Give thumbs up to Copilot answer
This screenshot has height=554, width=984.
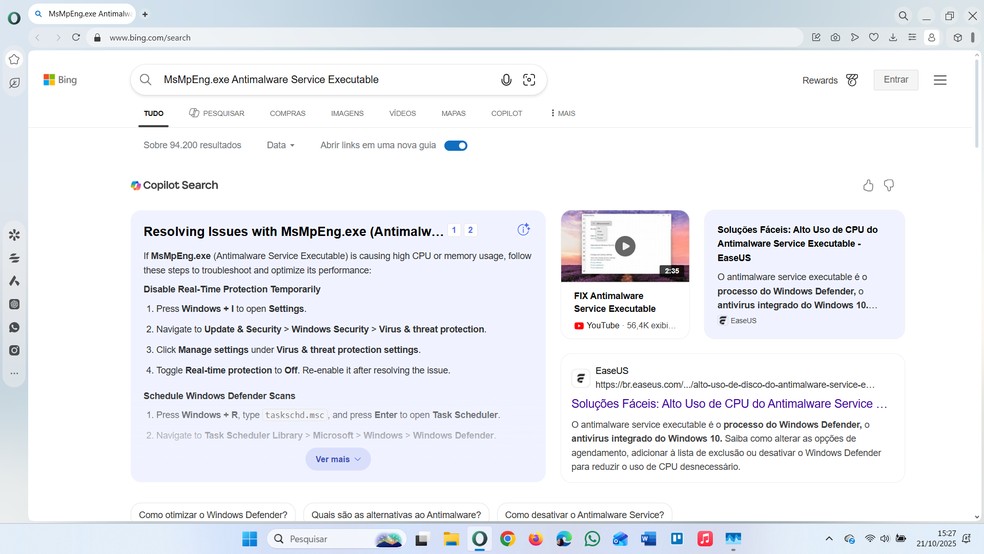(868, 185)
